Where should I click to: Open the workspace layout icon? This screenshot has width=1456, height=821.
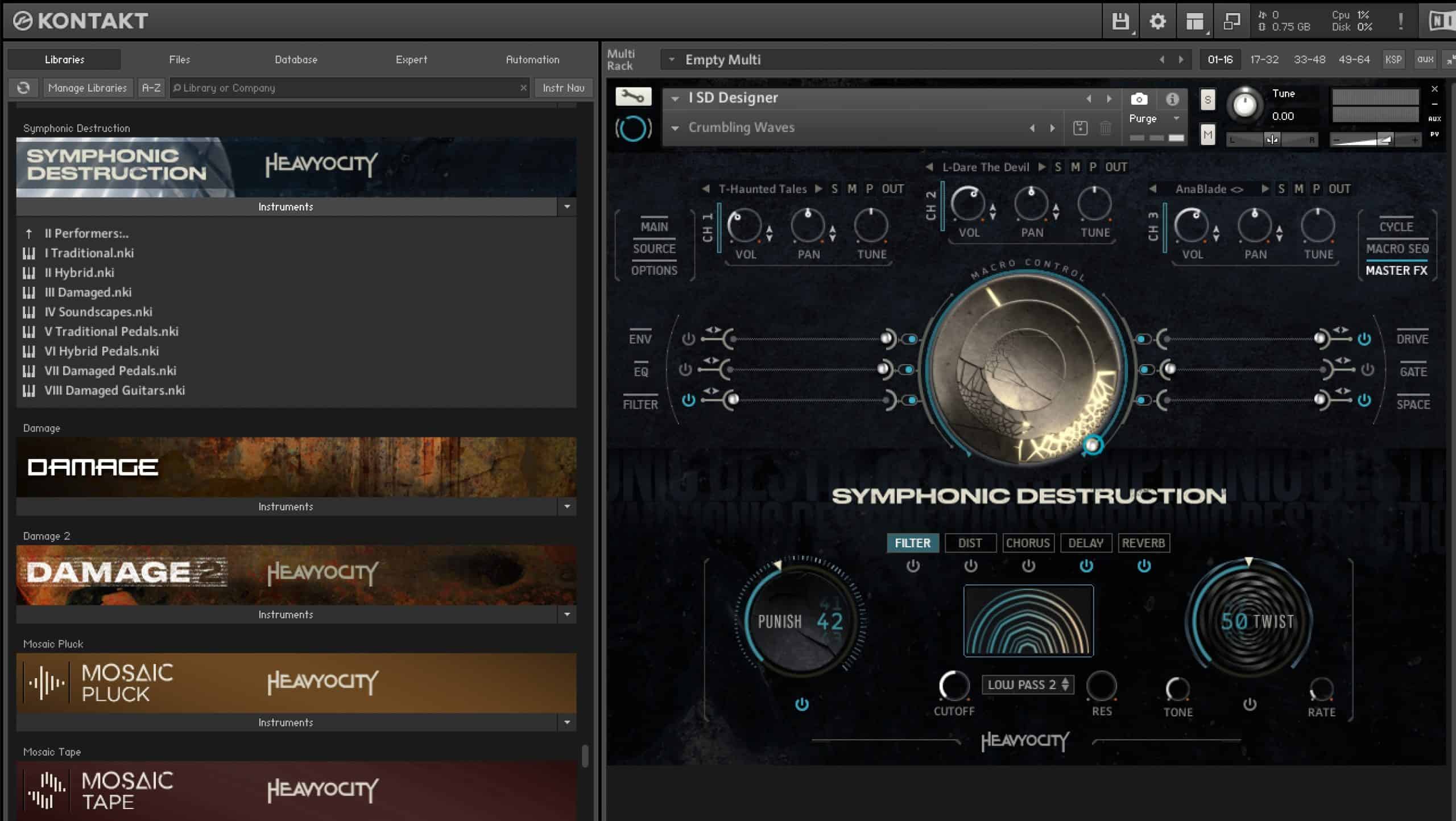click(1195, 22)
